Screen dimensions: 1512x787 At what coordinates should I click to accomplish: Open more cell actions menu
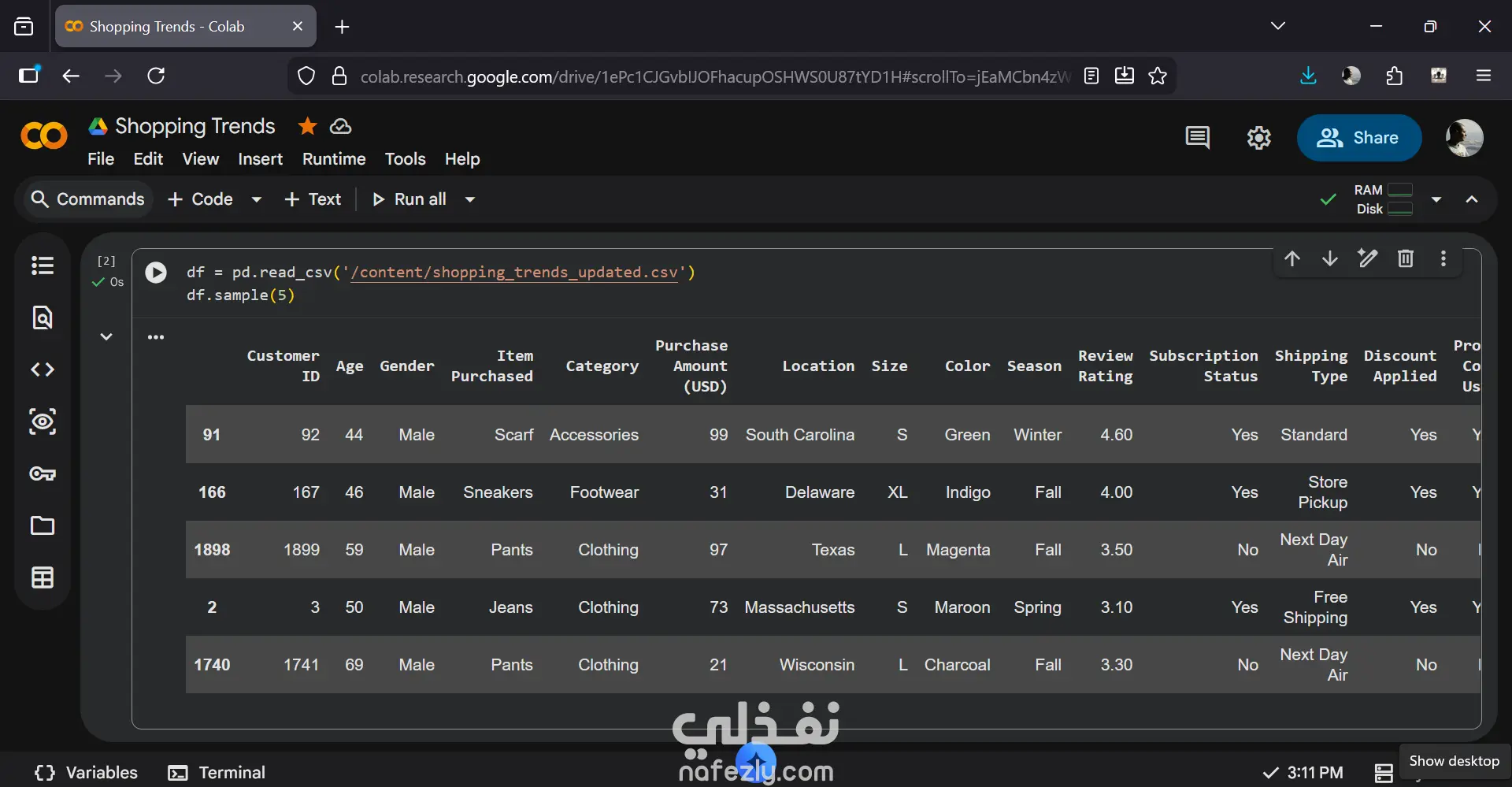(x=1443, y=258)
